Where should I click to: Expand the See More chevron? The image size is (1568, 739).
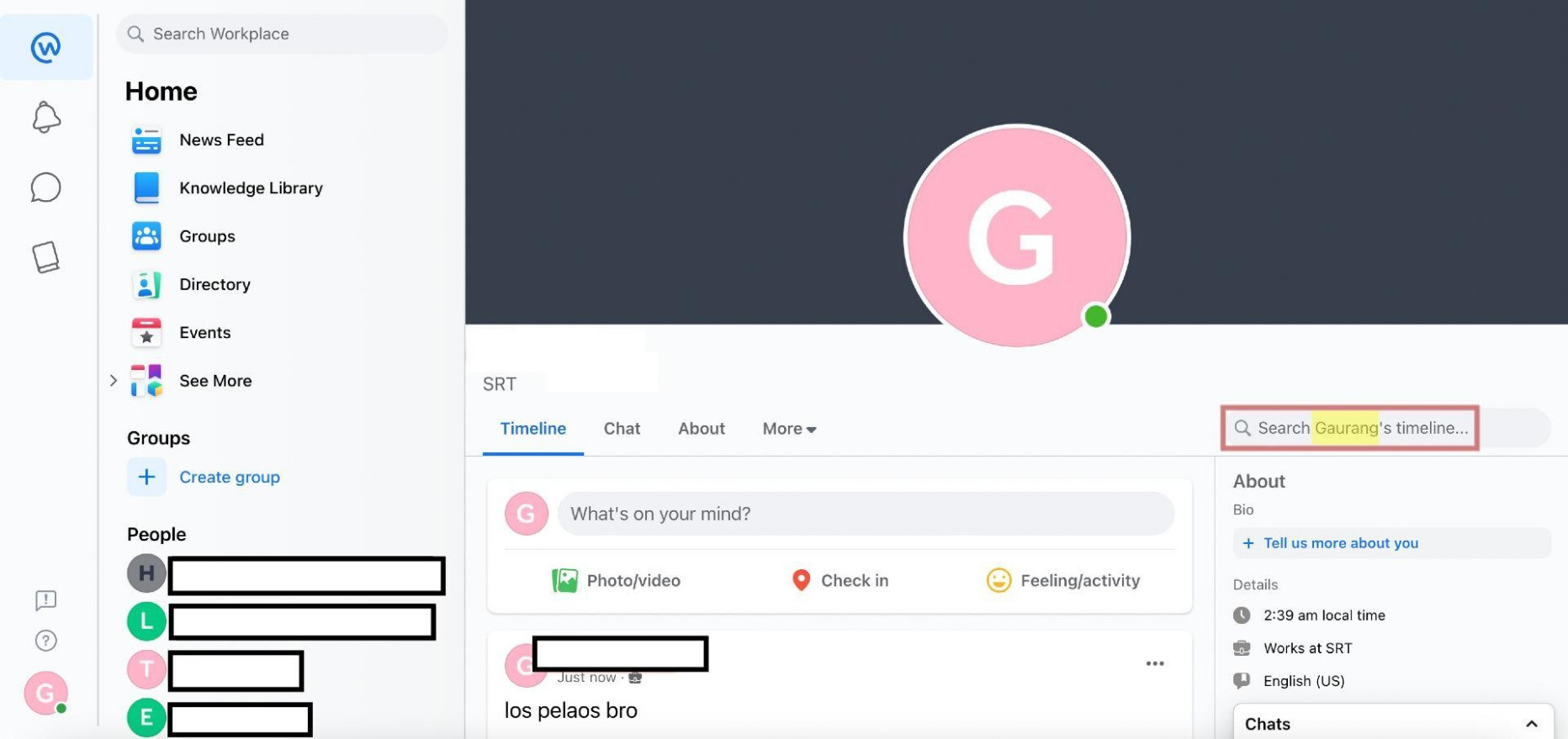[114, 381]
